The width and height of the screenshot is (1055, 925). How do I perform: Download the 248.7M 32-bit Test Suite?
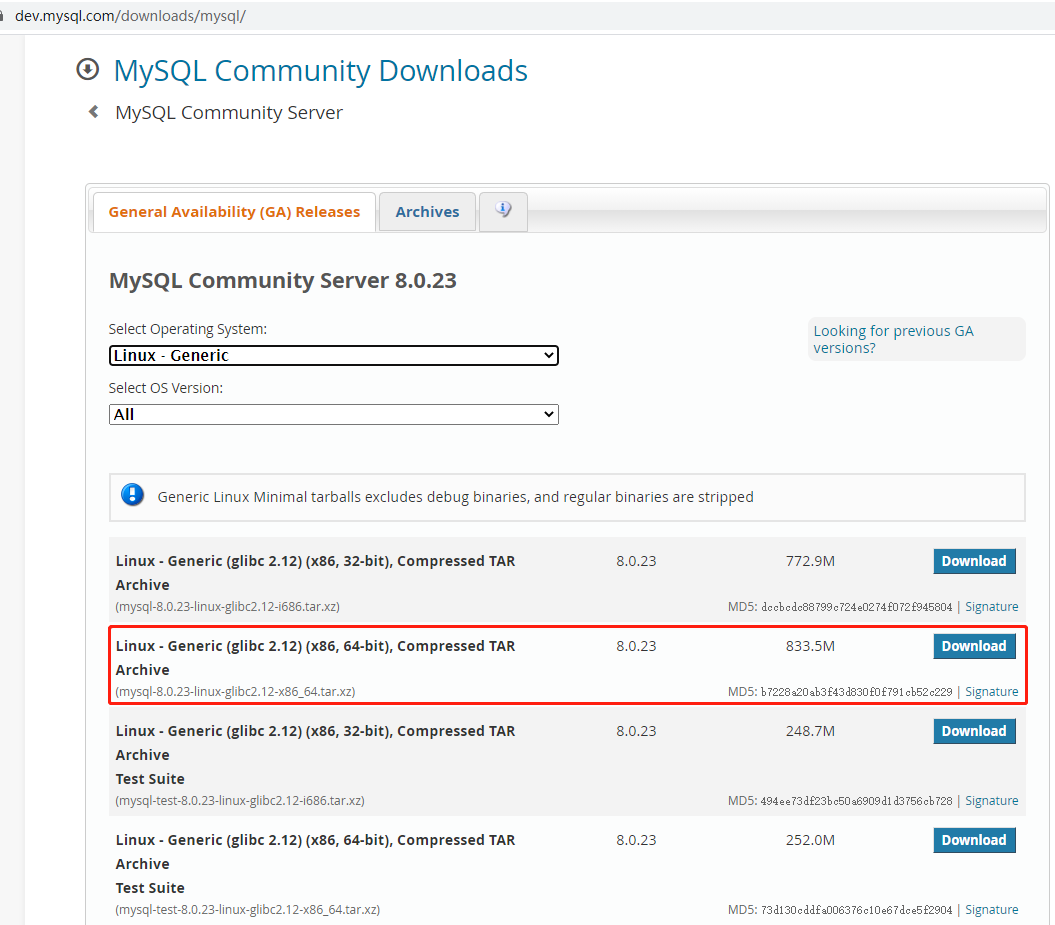tap(974, 731)
